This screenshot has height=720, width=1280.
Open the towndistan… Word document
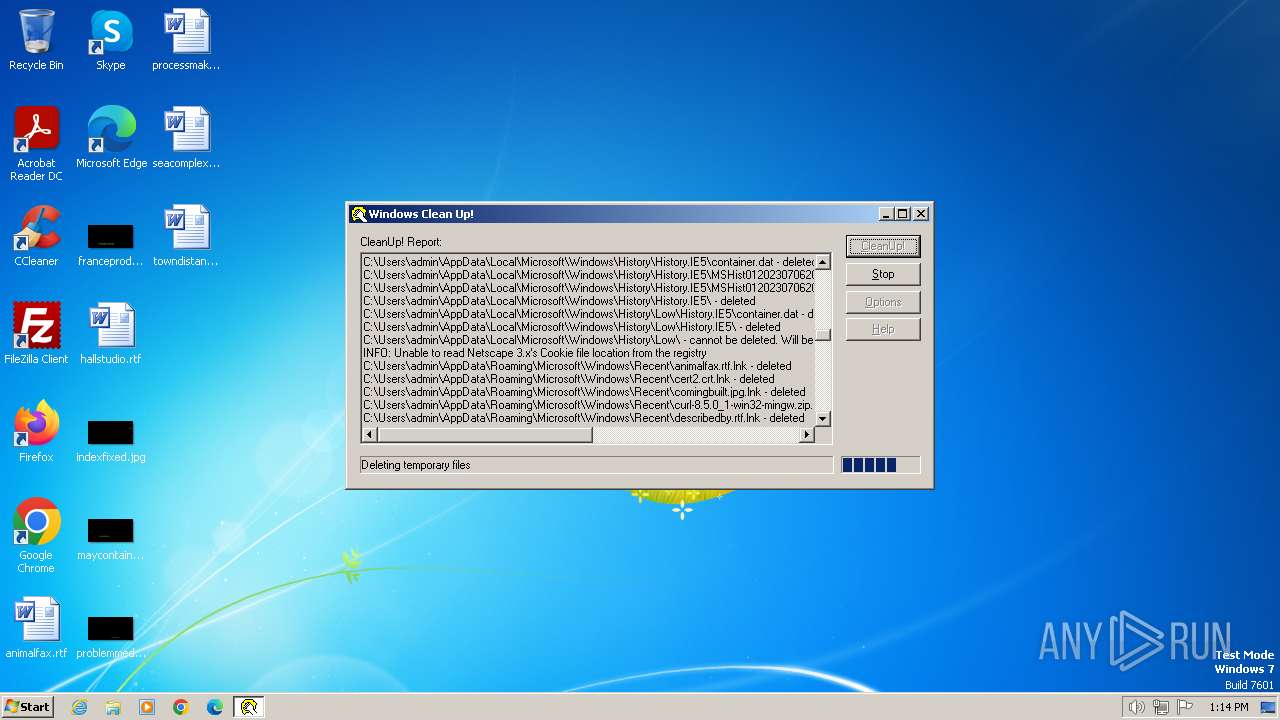pos(186,236)
